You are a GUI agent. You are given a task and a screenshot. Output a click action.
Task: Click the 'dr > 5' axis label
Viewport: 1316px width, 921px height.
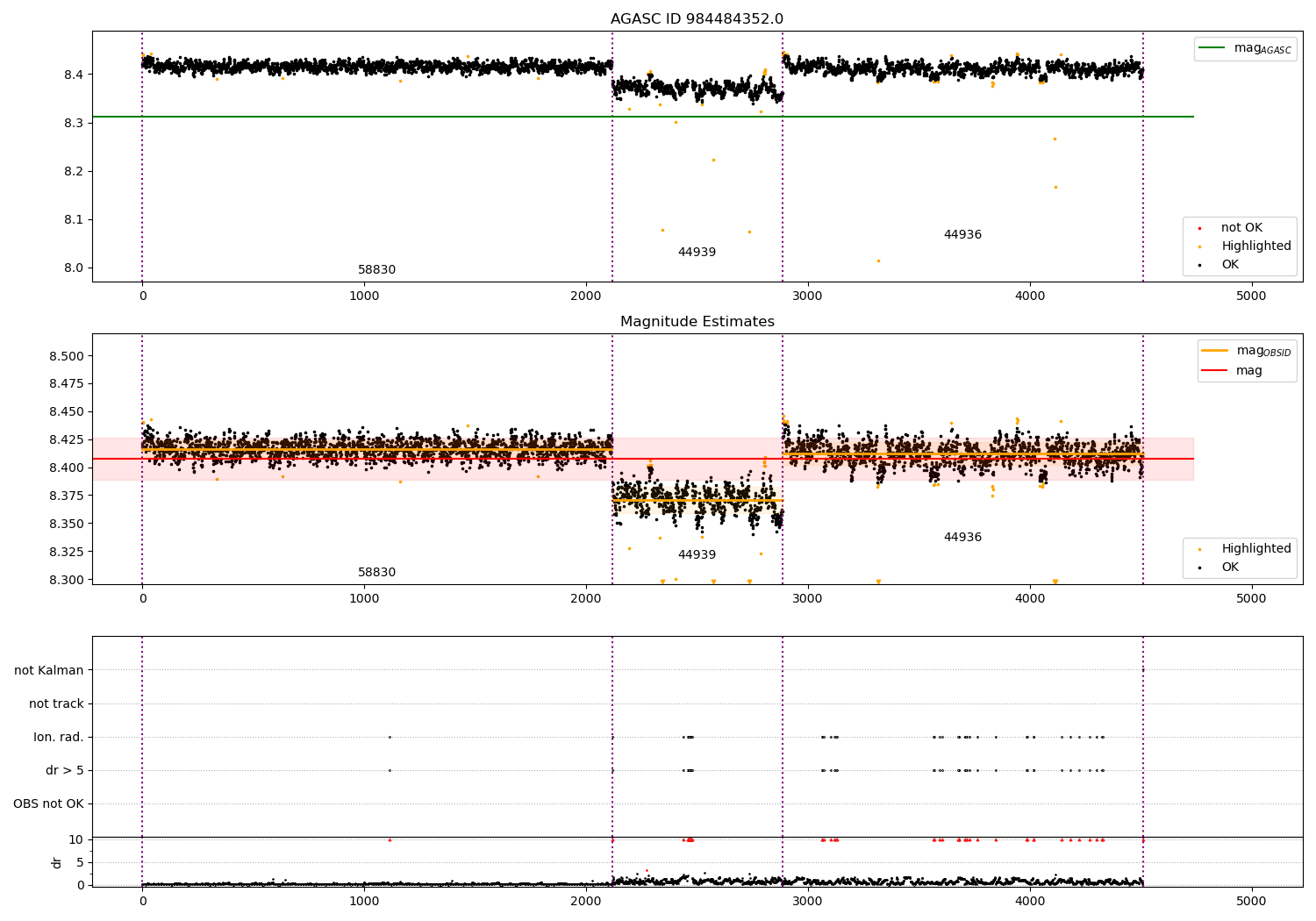pos(65,771)
